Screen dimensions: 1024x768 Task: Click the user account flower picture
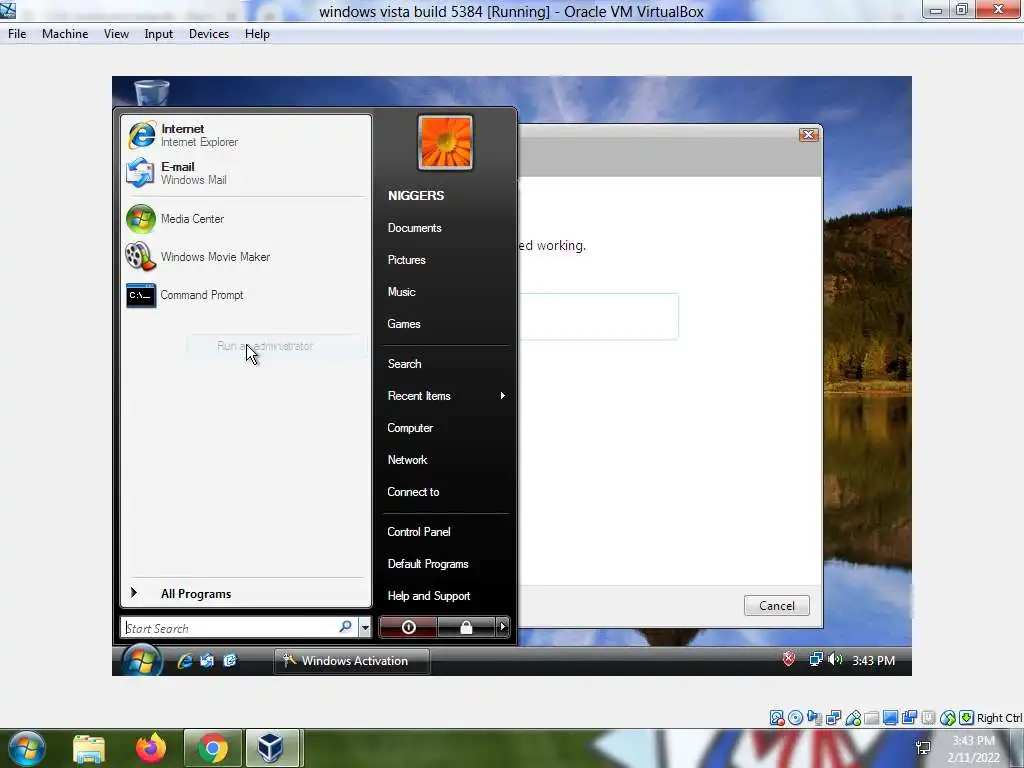click(445, 142)
